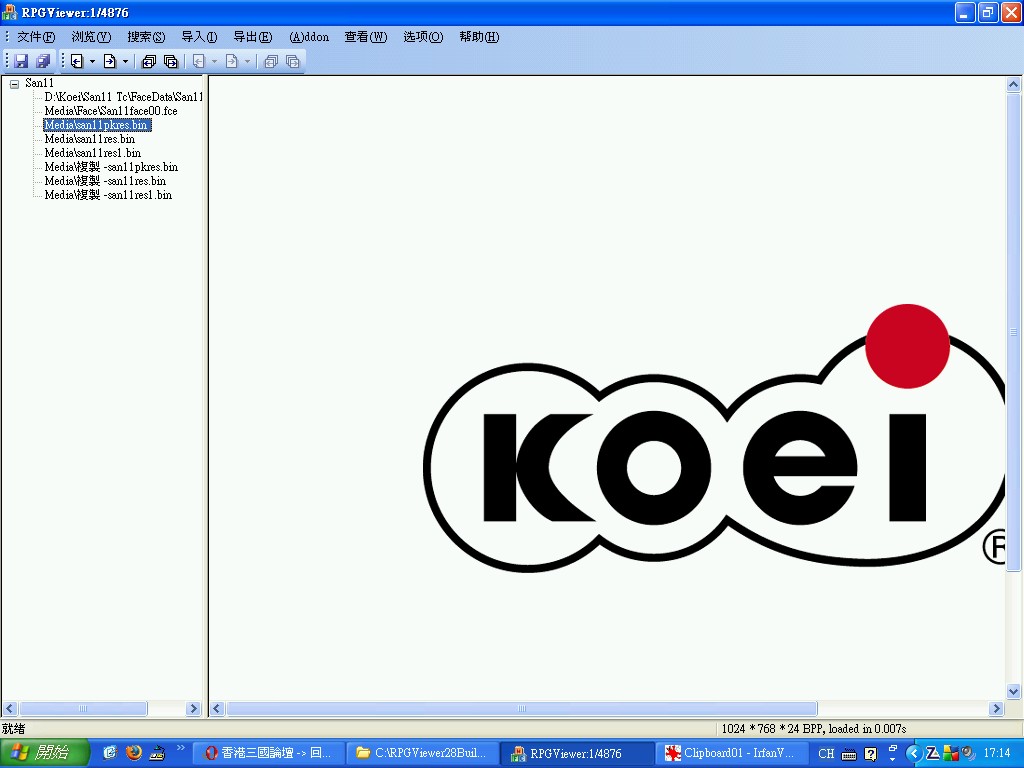This screenshot has height=768, width=1024.
Task: Click the greyed-out batch import icon
Action: [x=271, y=61]
